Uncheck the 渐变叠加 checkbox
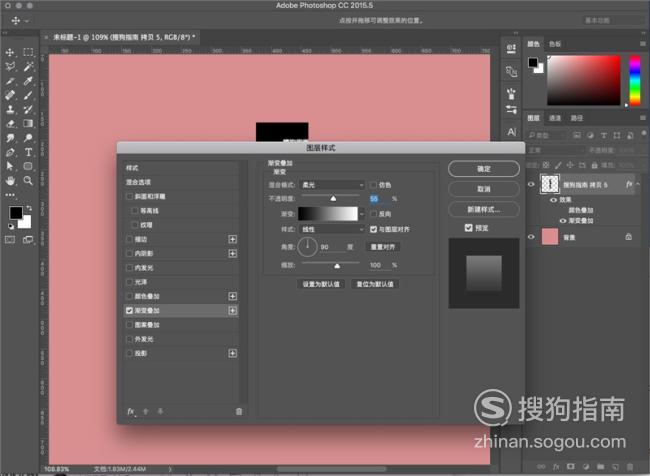 point(129,311)
